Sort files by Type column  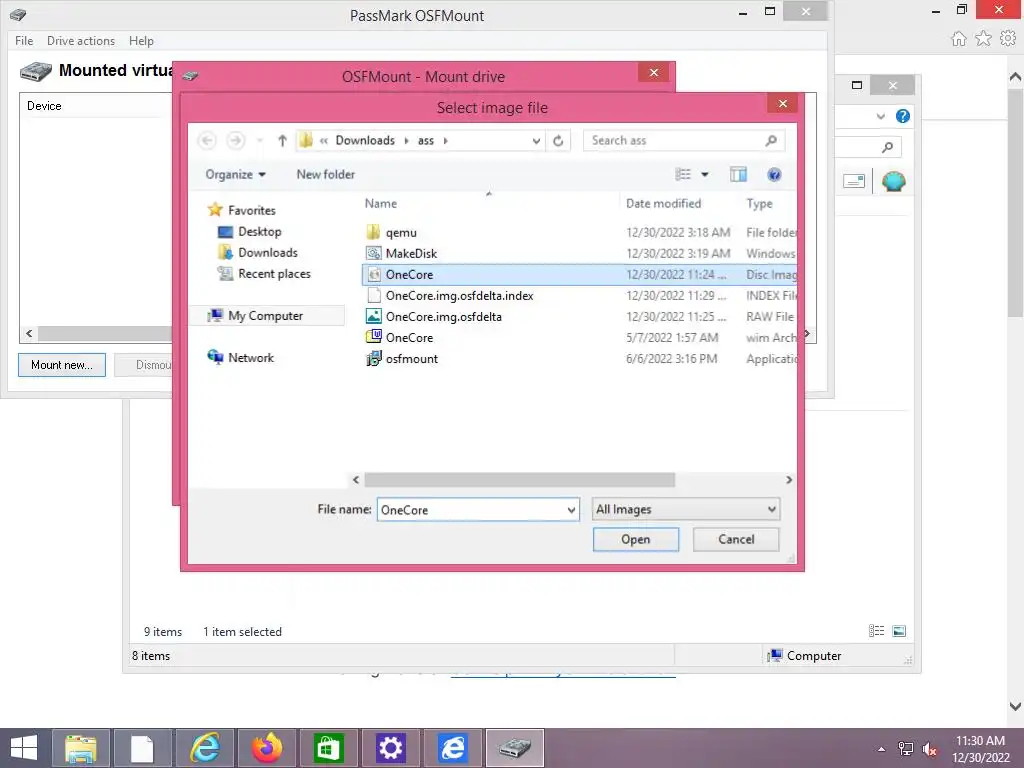760,204
